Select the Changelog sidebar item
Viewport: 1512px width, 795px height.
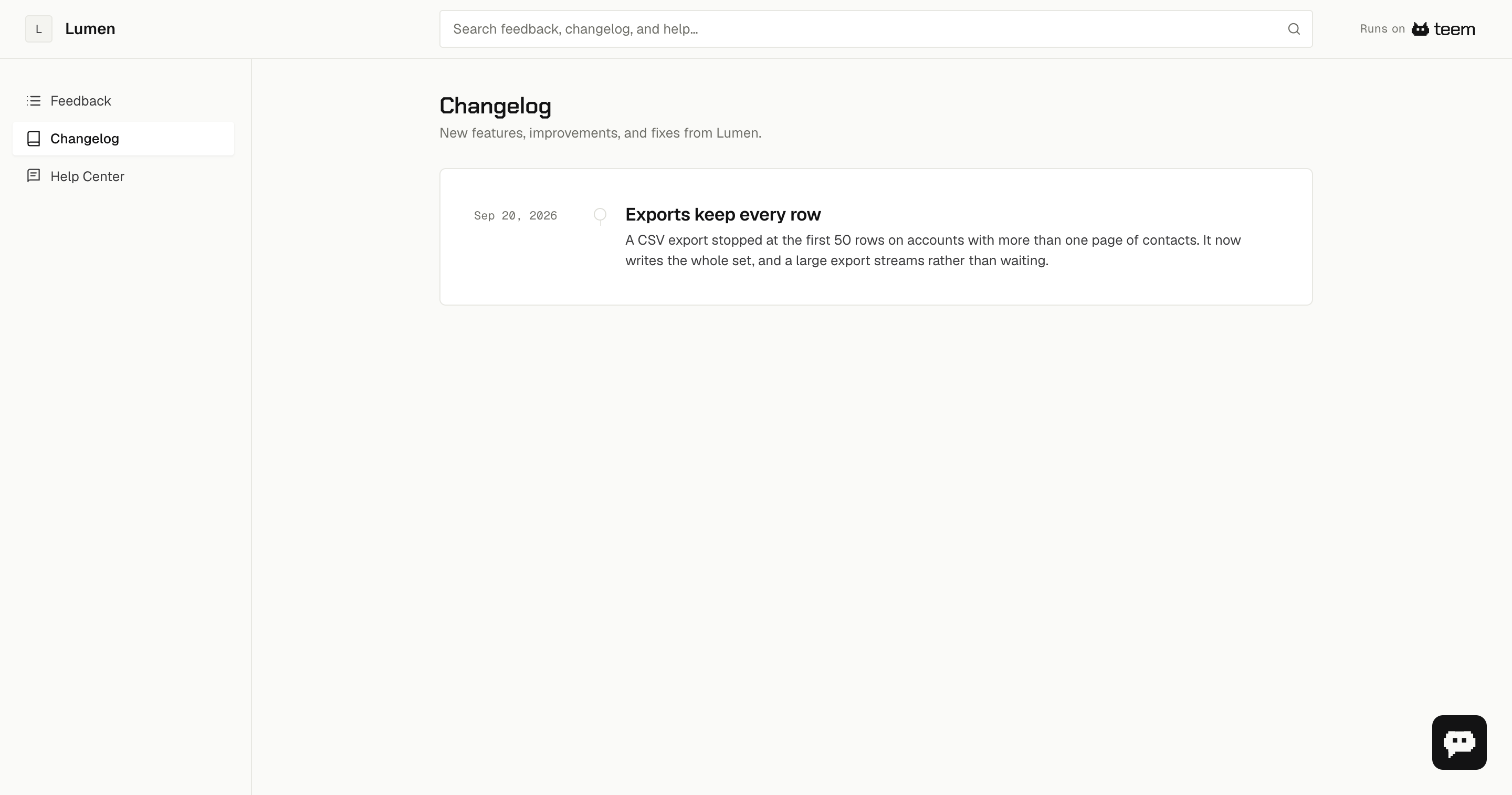click(123, 139)
